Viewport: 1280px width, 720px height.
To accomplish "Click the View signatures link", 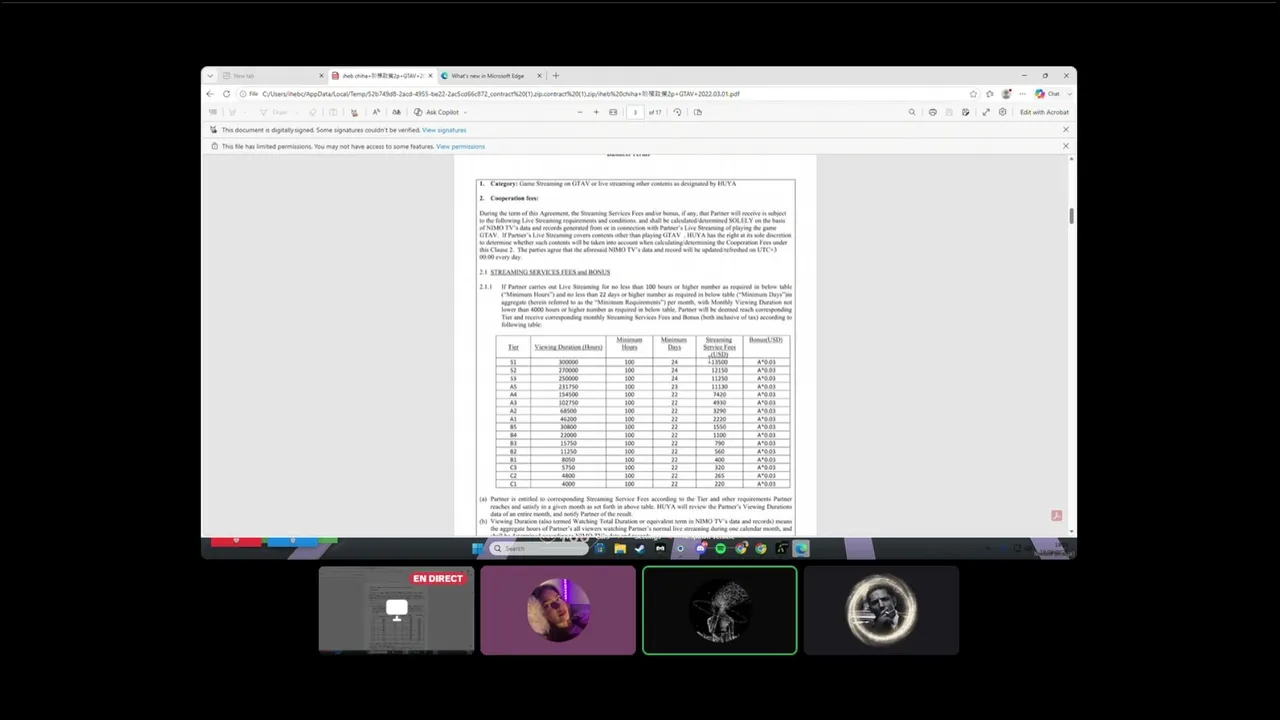I will [444, 130].
